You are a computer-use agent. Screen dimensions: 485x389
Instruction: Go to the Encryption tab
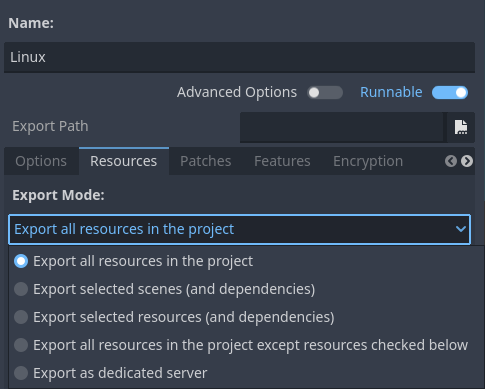pyautogui.click(x=368, y=161)
